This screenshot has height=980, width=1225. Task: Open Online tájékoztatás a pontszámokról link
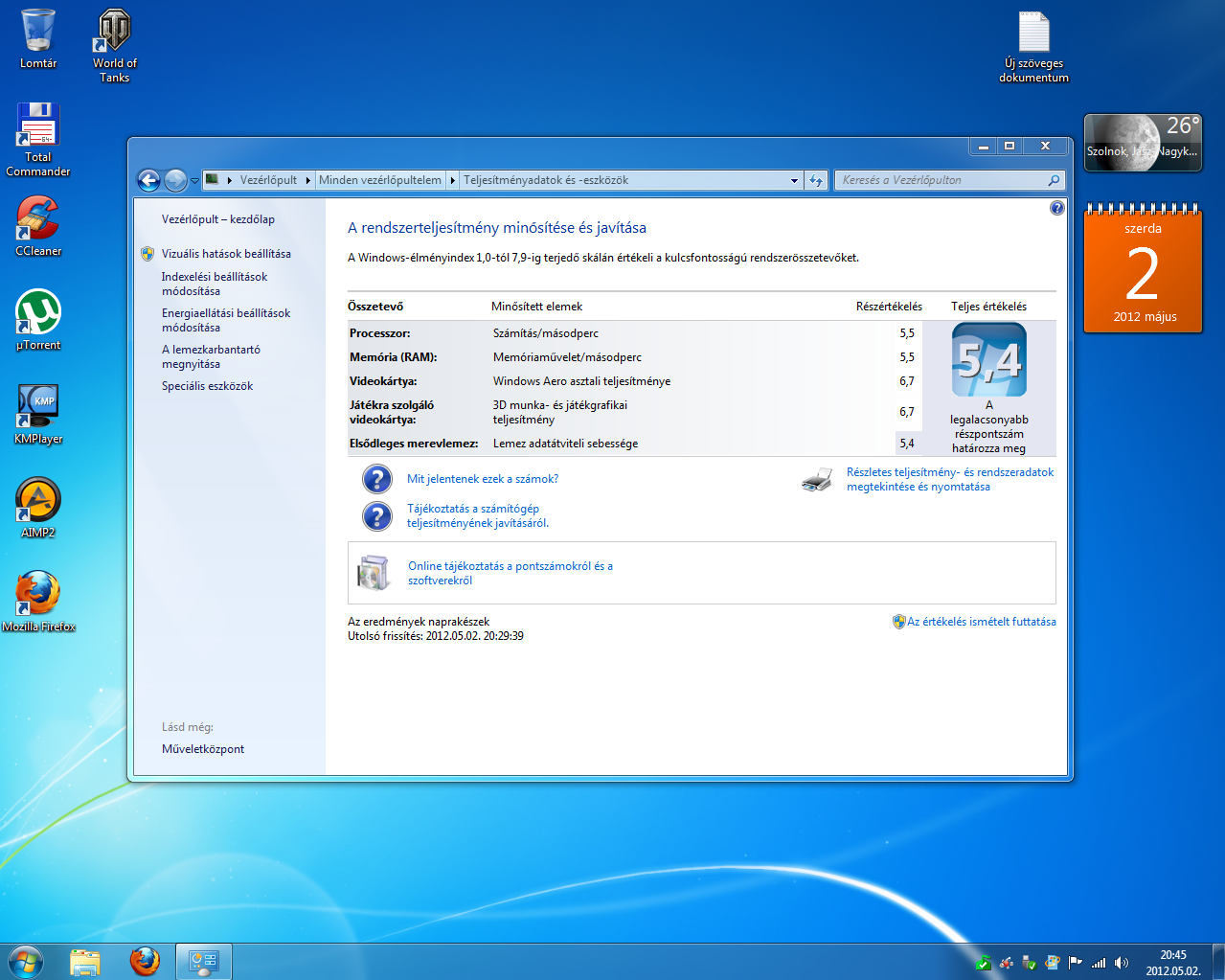tap(510, 573)
